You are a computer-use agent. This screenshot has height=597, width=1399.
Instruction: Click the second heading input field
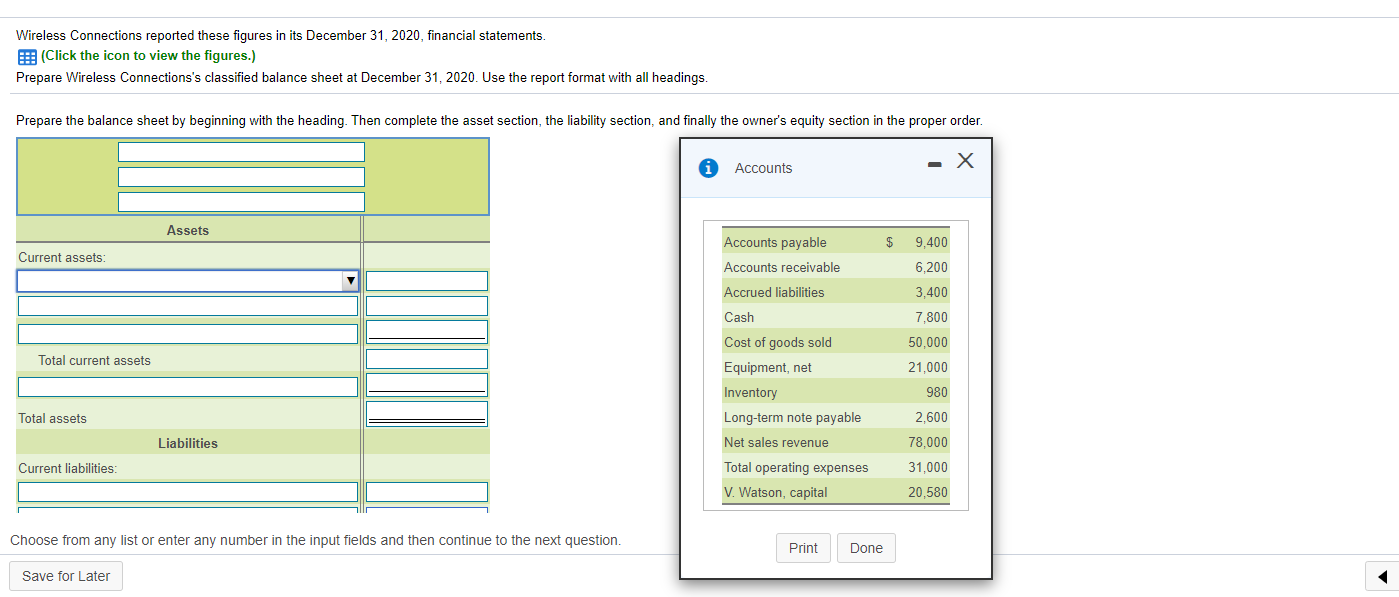[x=241, y=177]
